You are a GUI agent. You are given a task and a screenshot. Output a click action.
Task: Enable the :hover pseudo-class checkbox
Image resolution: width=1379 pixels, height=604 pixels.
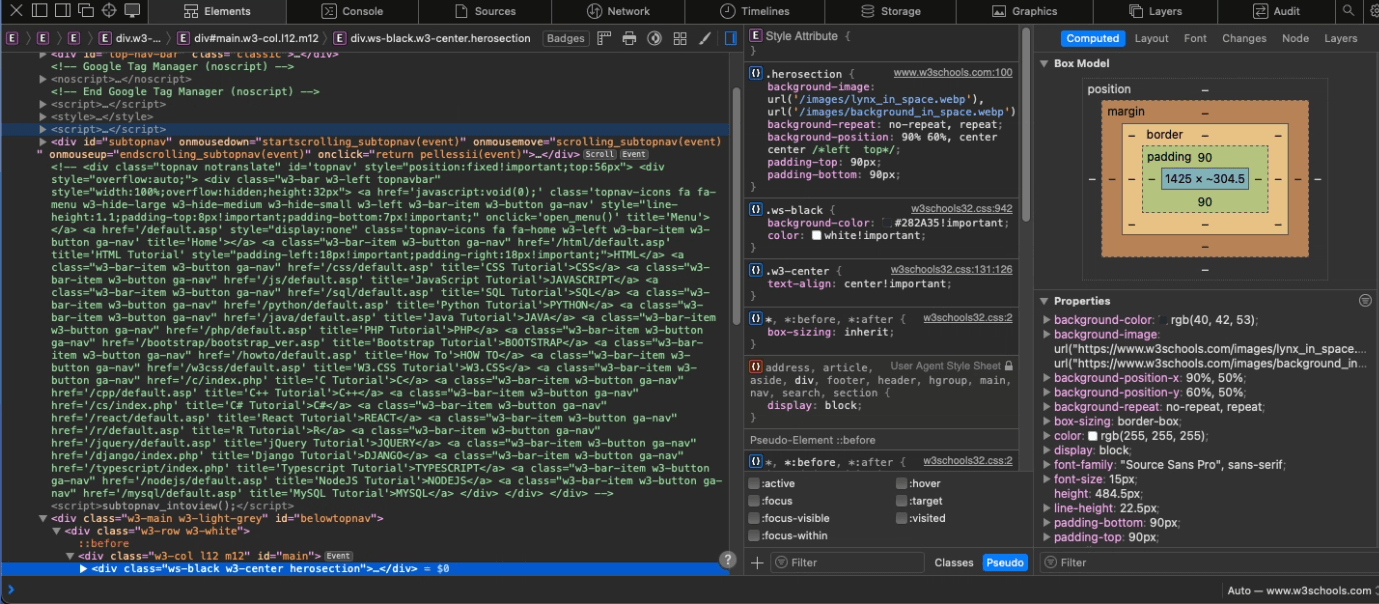(902, 484)
